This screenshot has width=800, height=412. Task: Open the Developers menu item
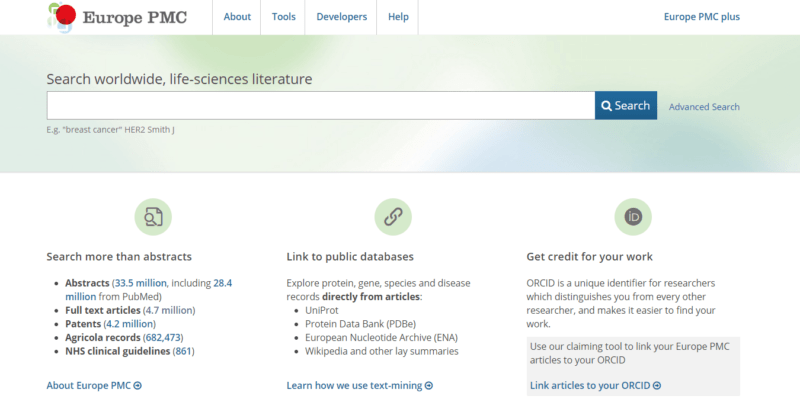341,17
